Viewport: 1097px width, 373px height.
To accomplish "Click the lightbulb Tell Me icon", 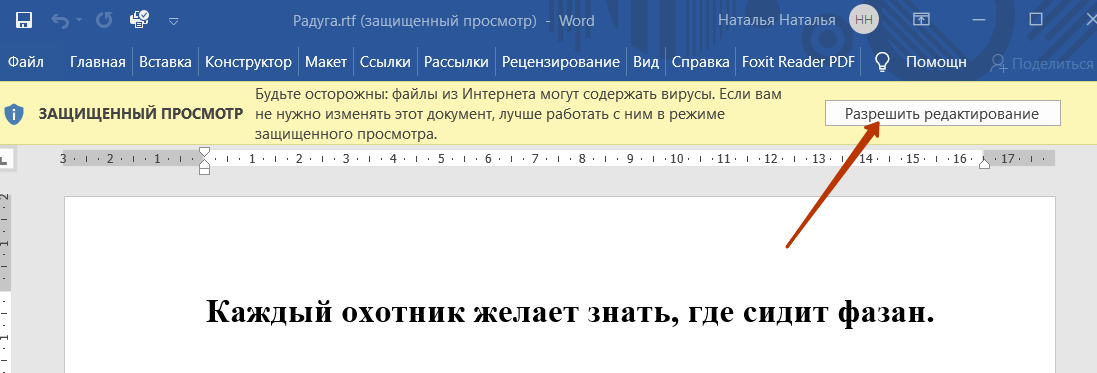I will pos(882,62).
